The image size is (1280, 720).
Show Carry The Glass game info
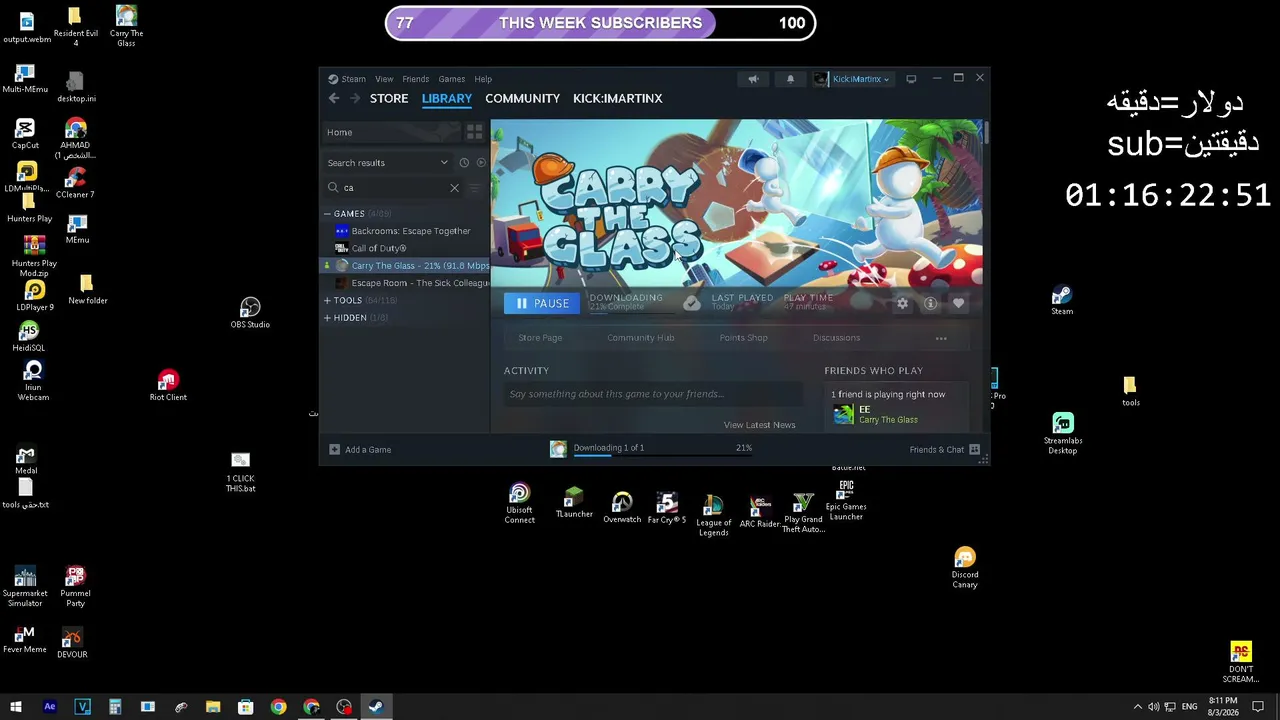point(930,303)
